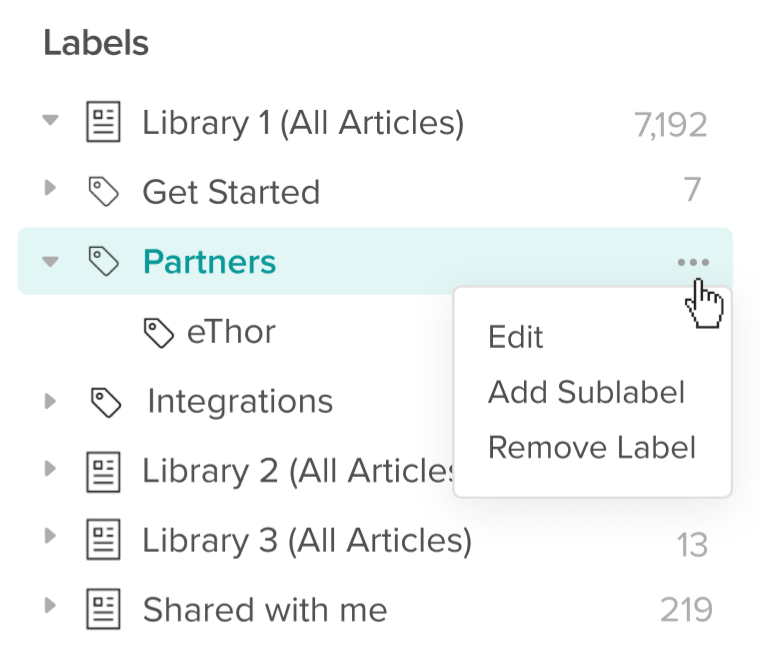Viewport: 760px width, 657px height.
Task: Collapse the Partners label
Action: pyautogui.click(x=50, y=262)
